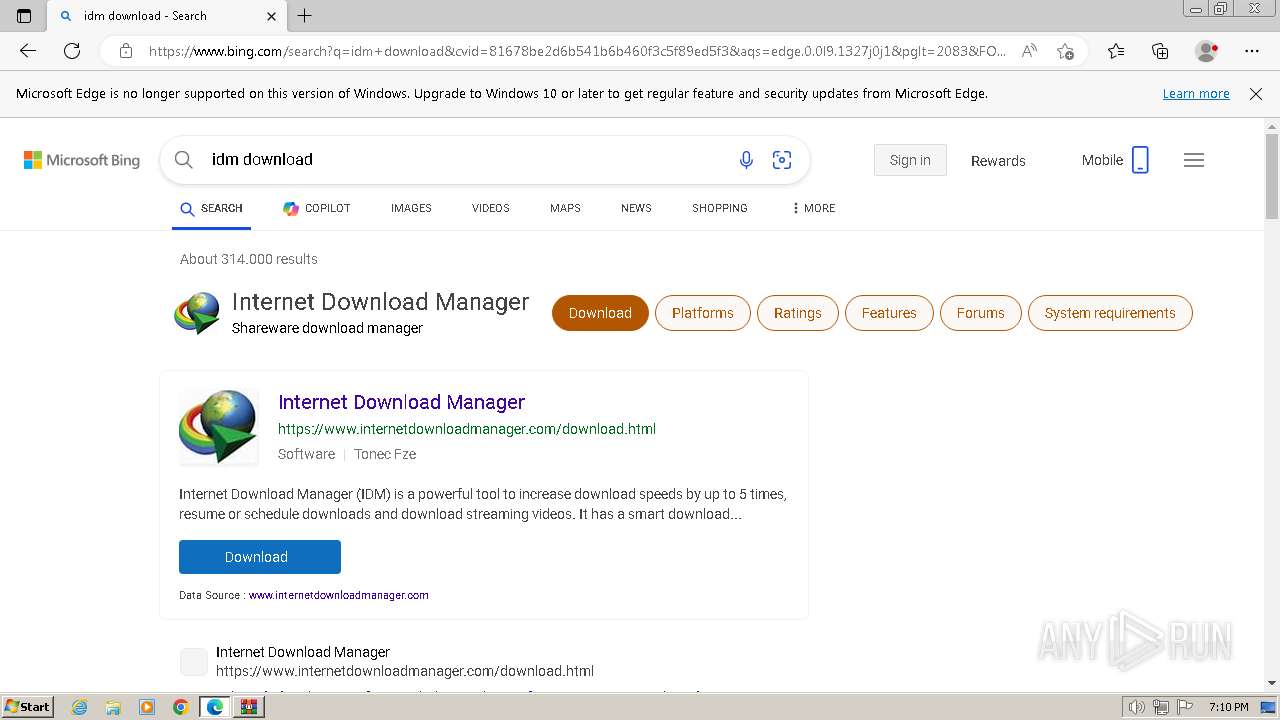Start voice search with microphone icon
This screenshot has width=1280, height=720.
click(x=746, y=160)
